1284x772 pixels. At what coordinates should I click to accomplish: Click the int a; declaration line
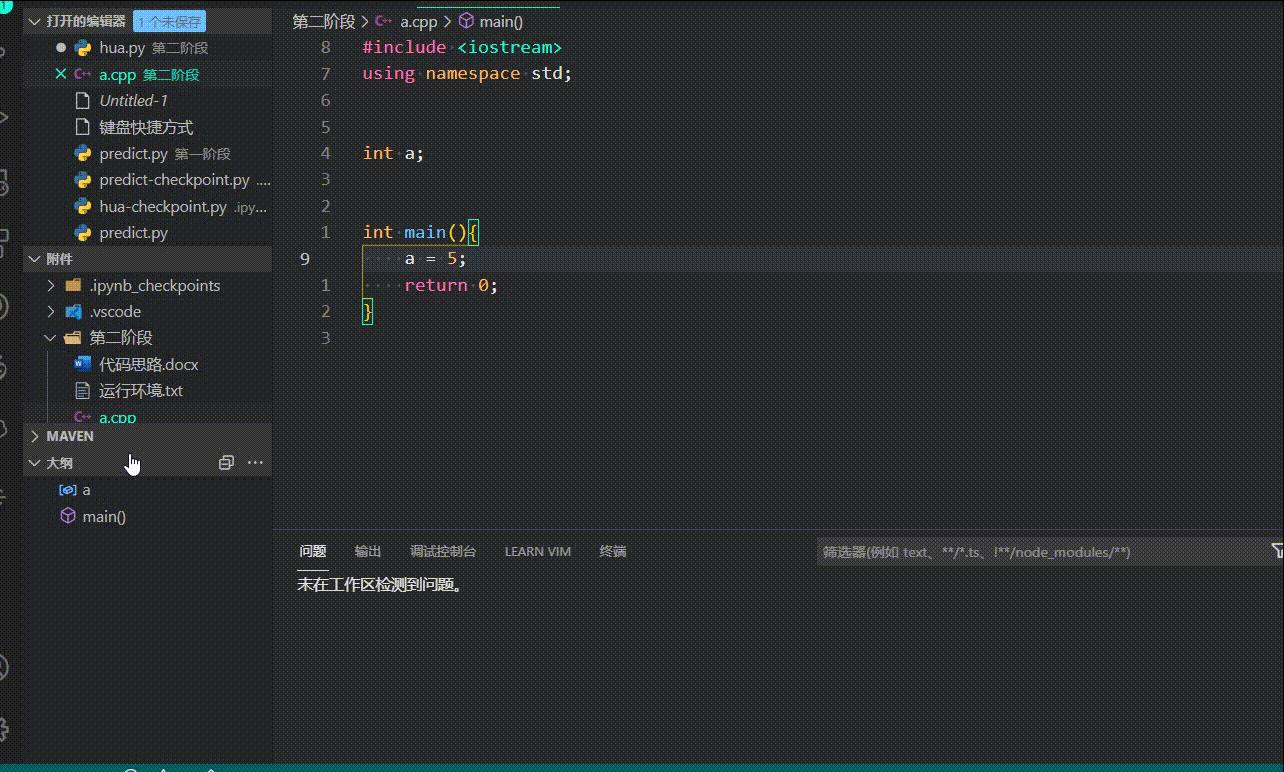pyautogui.click(x=393, y=153)
